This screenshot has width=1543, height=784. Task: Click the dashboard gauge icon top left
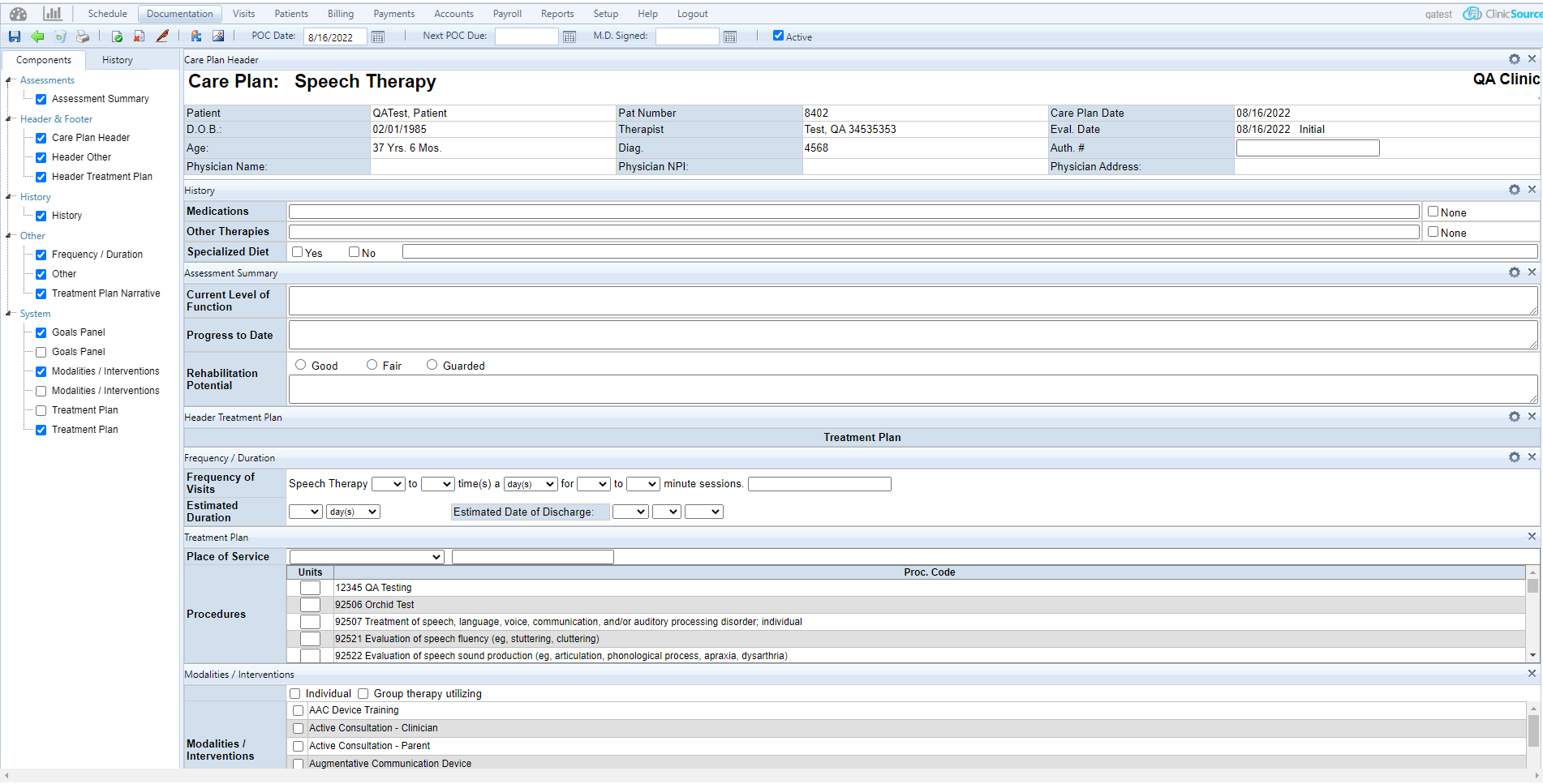pos(17,14)
